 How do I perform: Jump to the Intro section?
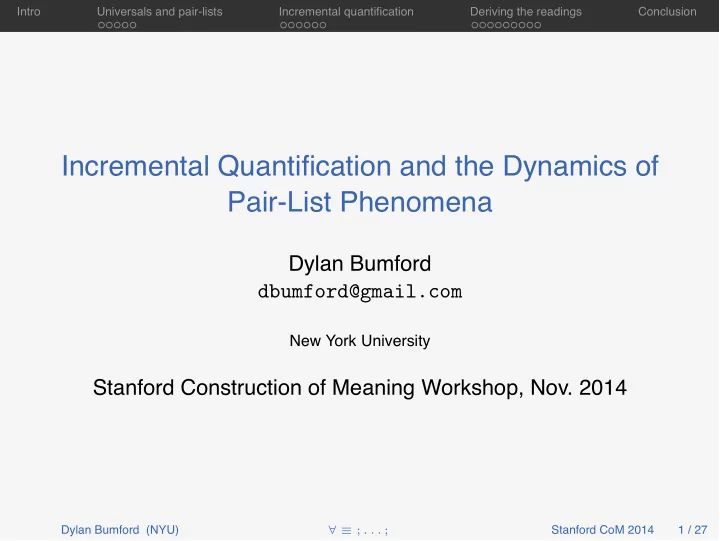click(28, 11)
